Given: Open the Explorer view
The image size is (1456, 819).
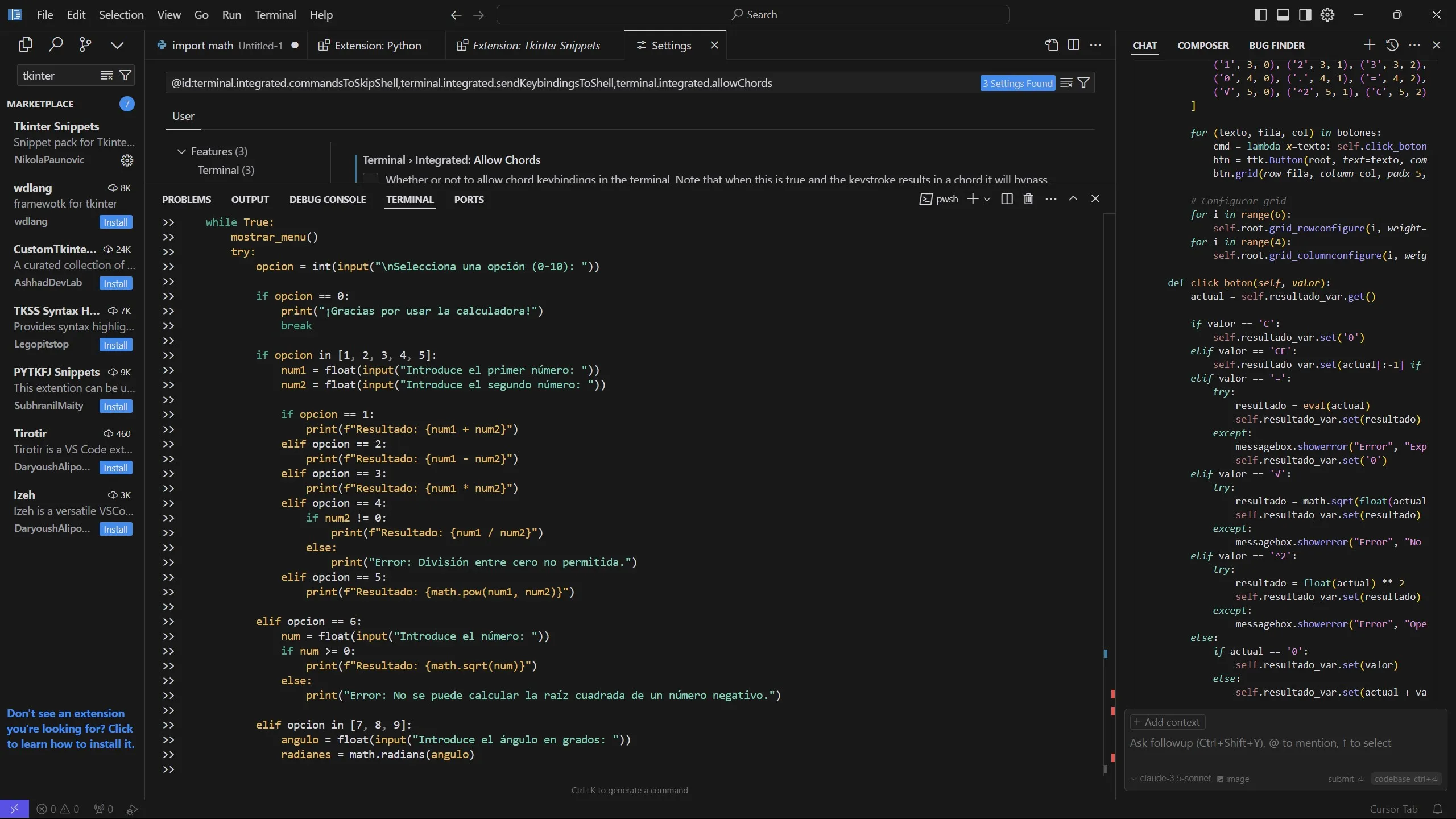Looking at the screenshot, I should pos(25,44).
